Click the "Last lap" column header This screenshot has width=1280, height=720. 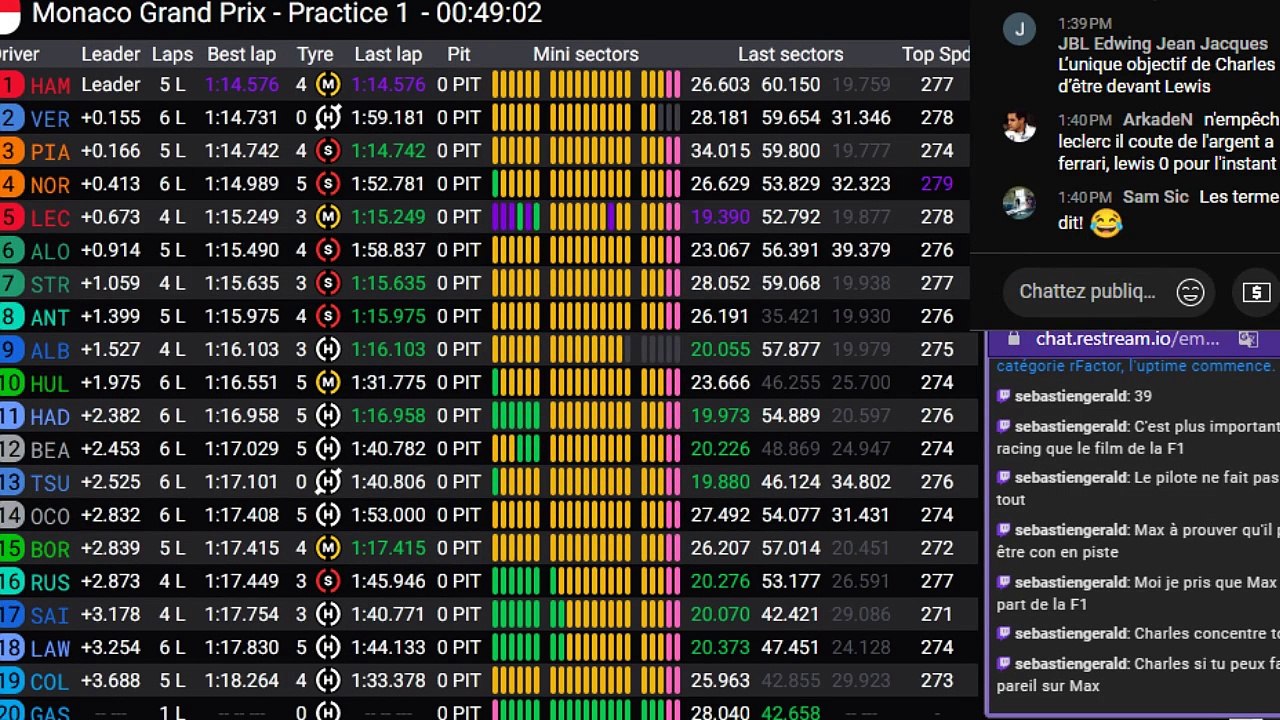tap(388, 54)
